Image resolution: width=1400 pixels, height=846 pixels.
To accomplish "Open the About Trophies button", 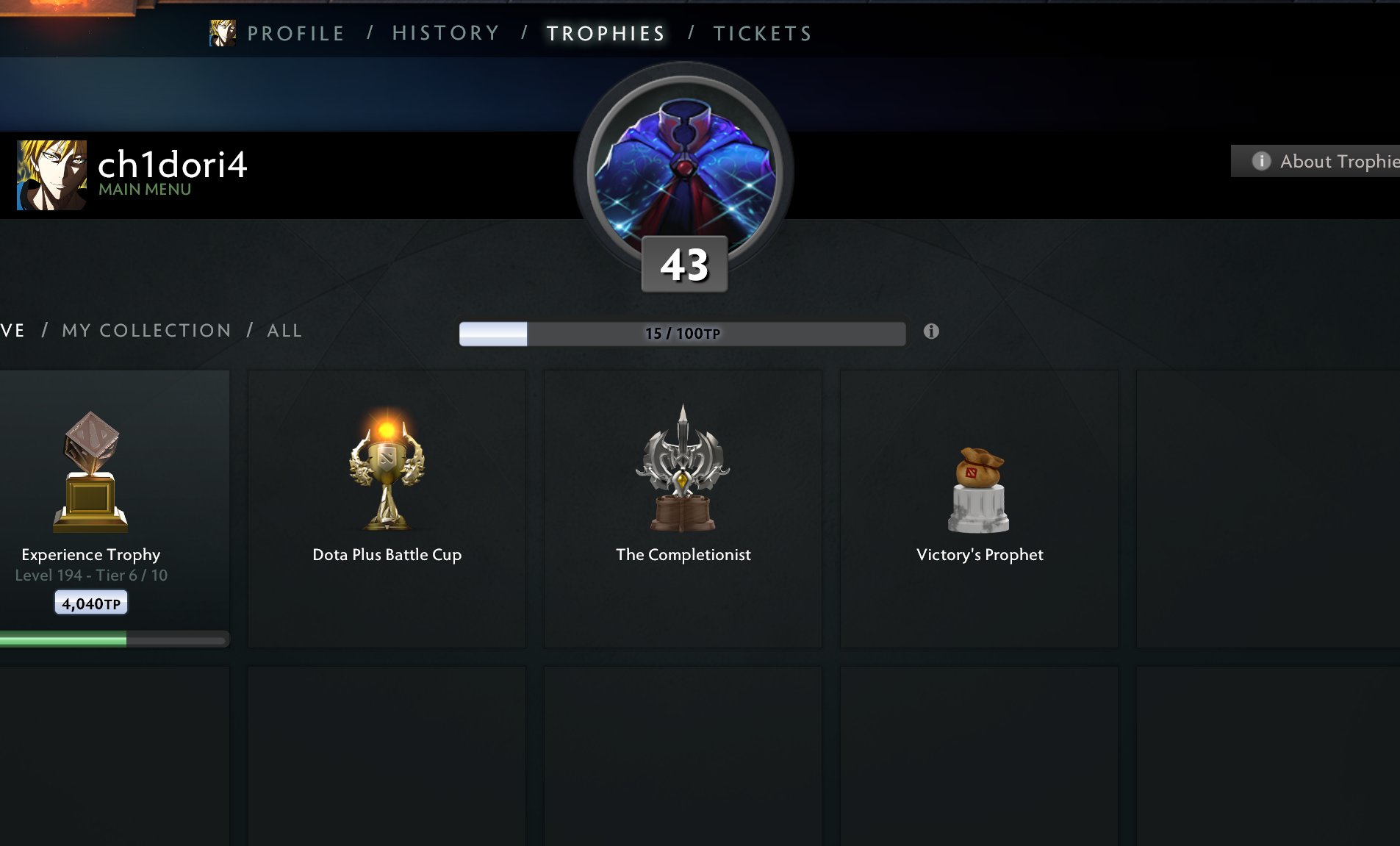I will click(x=1315, y=161).
